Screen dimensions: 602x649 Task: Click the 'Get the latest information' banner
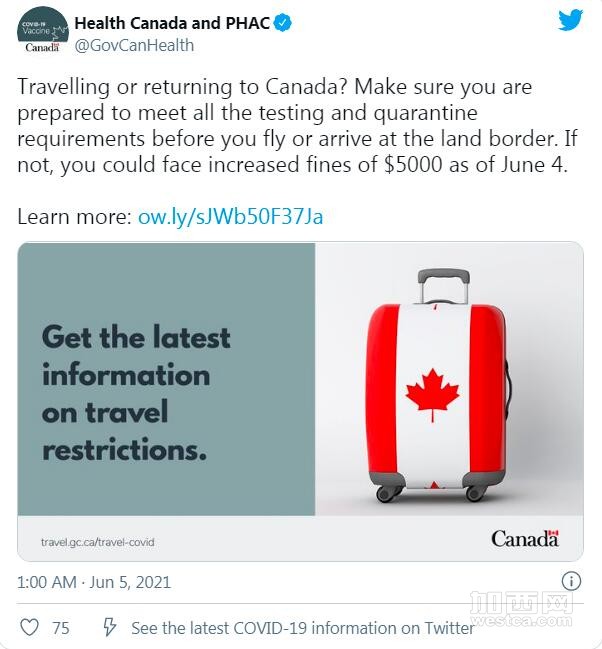tap(166, 379)
